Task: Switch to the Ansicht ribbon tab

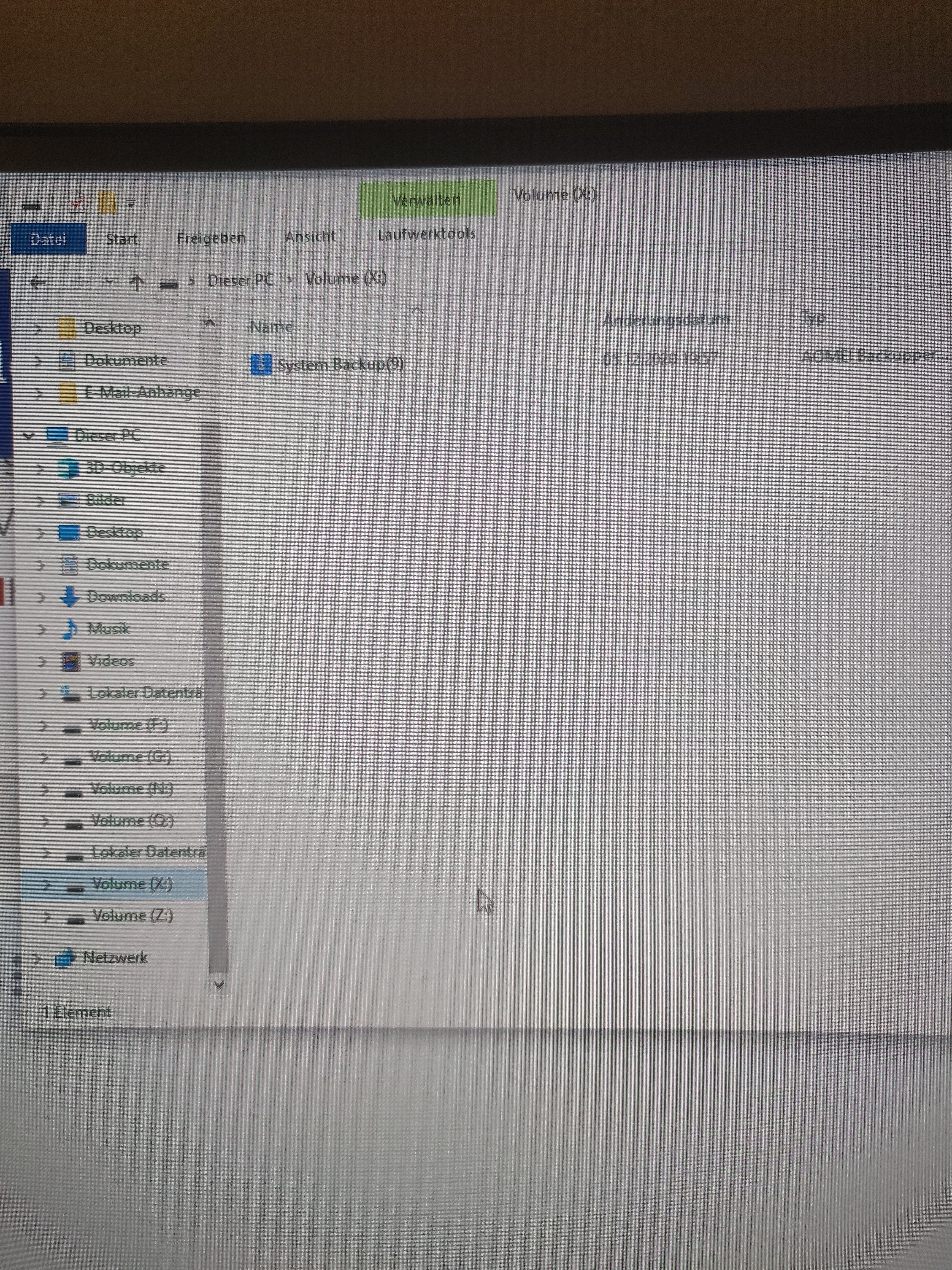Action: tap(310, 236)
